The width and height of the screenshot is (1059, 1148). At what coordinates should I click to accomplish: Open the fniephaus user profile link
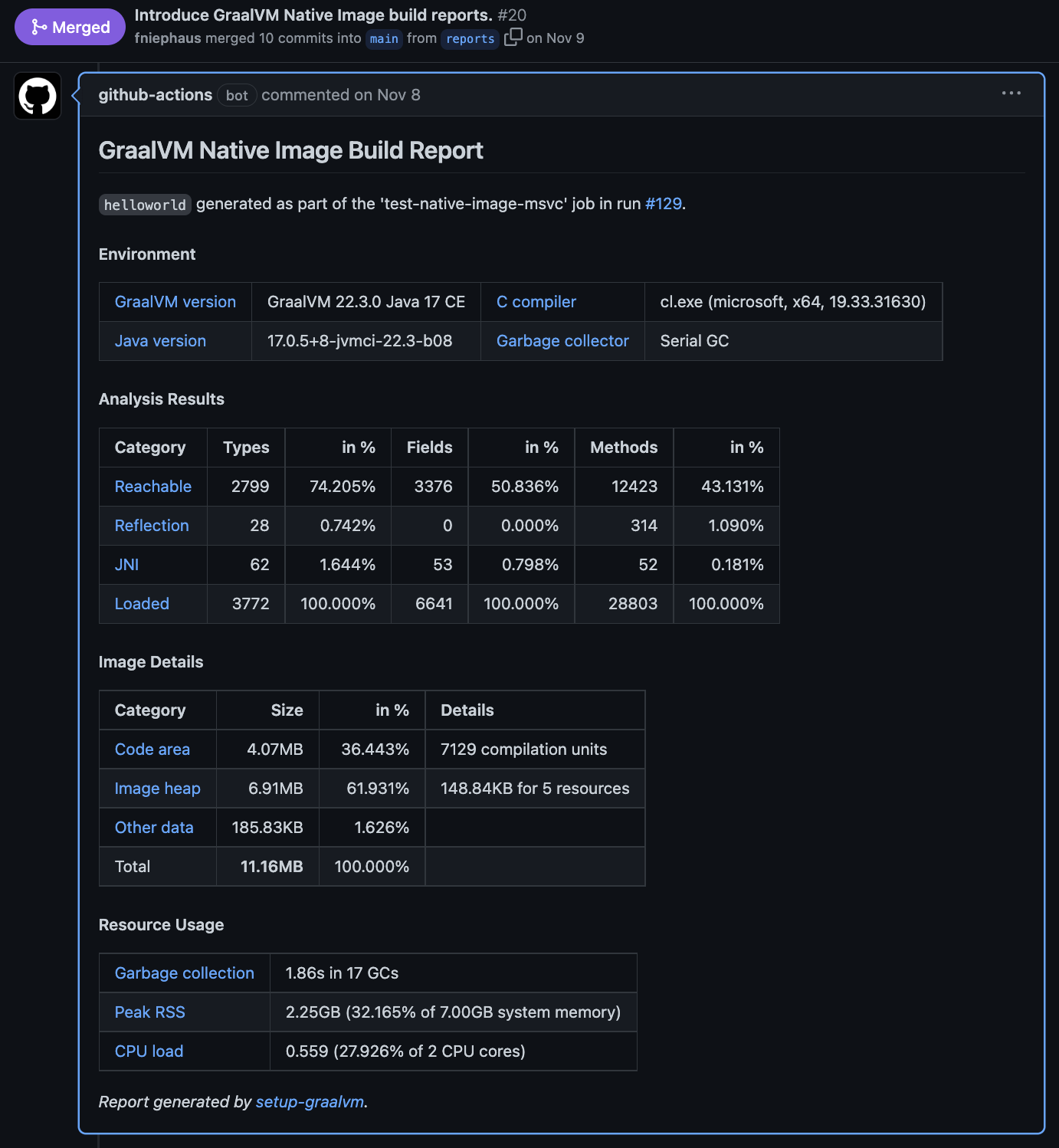(x=168, y=38)
